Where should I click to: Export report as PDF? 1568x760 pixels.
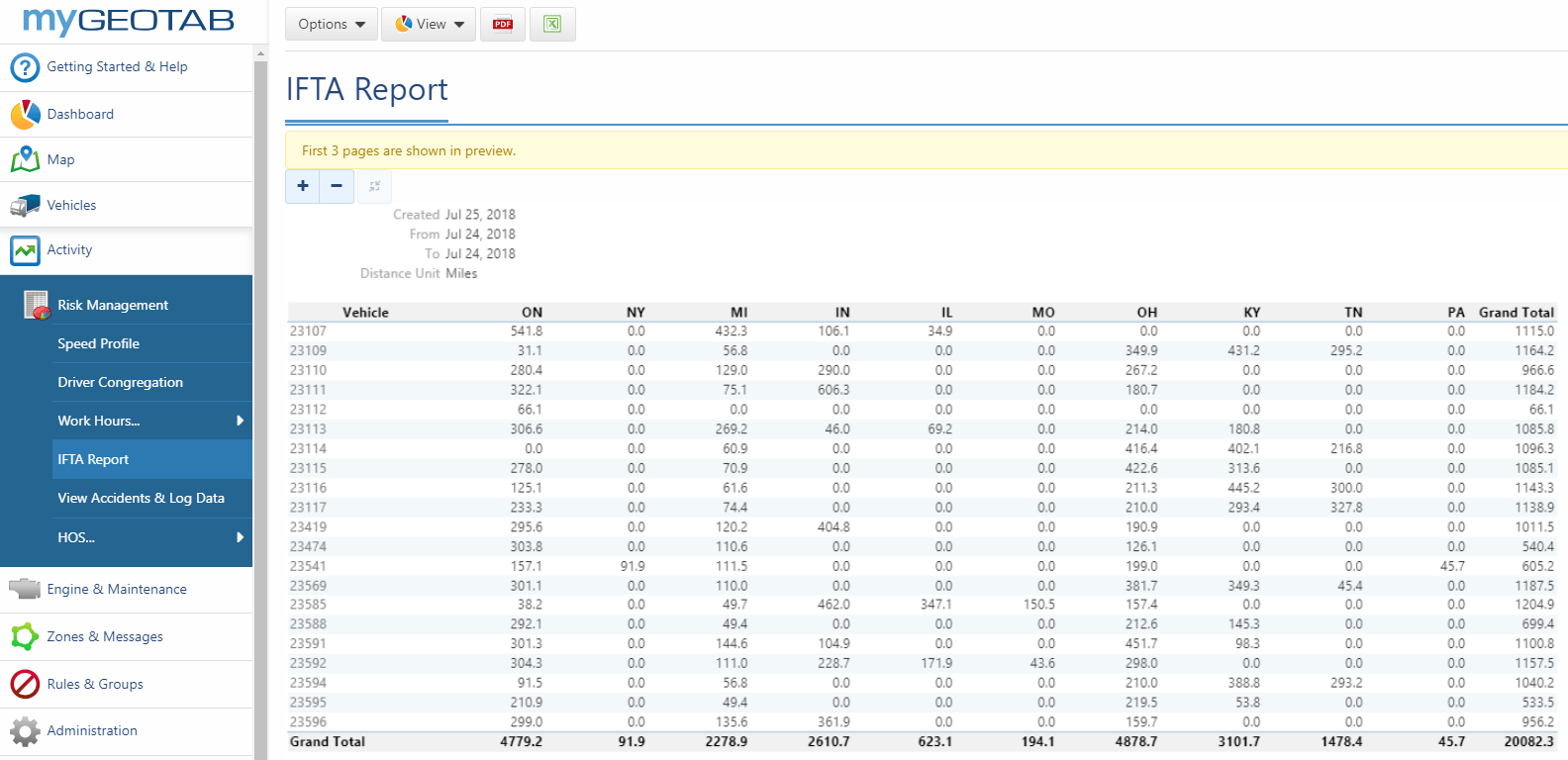(503, 24)
